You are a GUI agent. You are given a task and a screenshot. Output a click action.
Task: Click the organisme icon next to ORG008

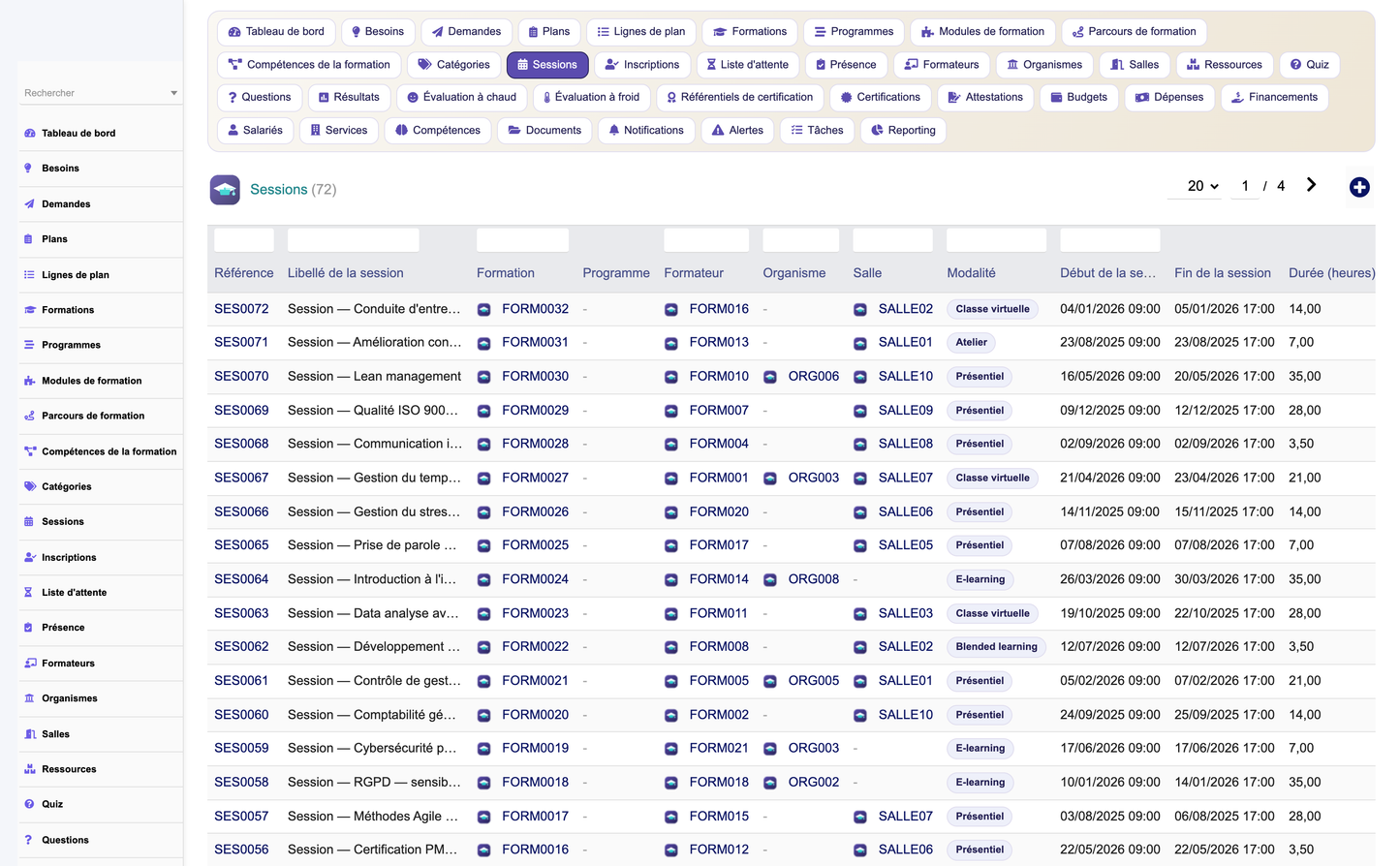click(770, 580)
